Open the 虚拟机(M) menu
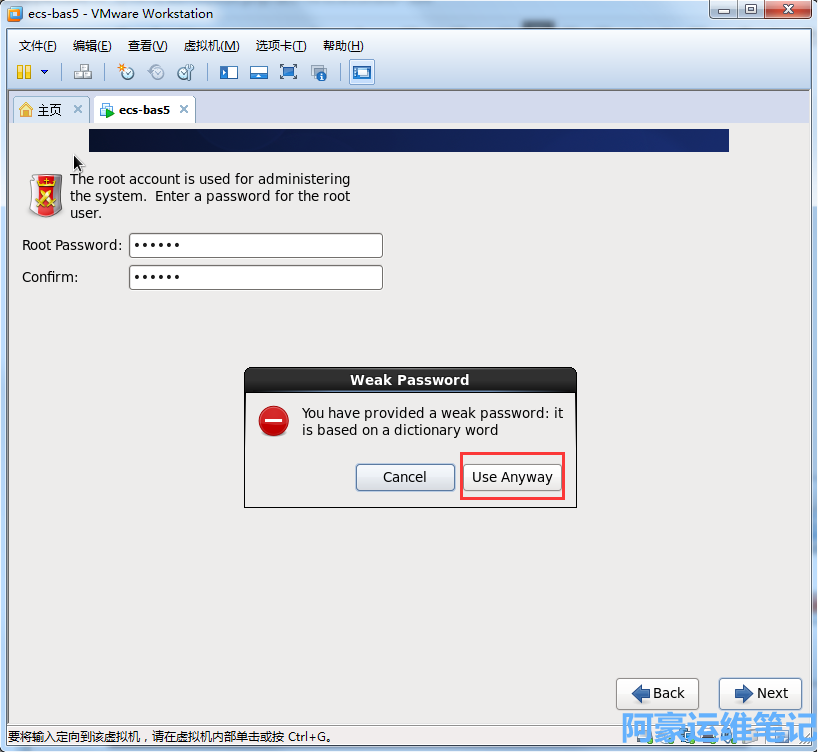Viewport: 818px width, 752px height. [x=211, y=46]
